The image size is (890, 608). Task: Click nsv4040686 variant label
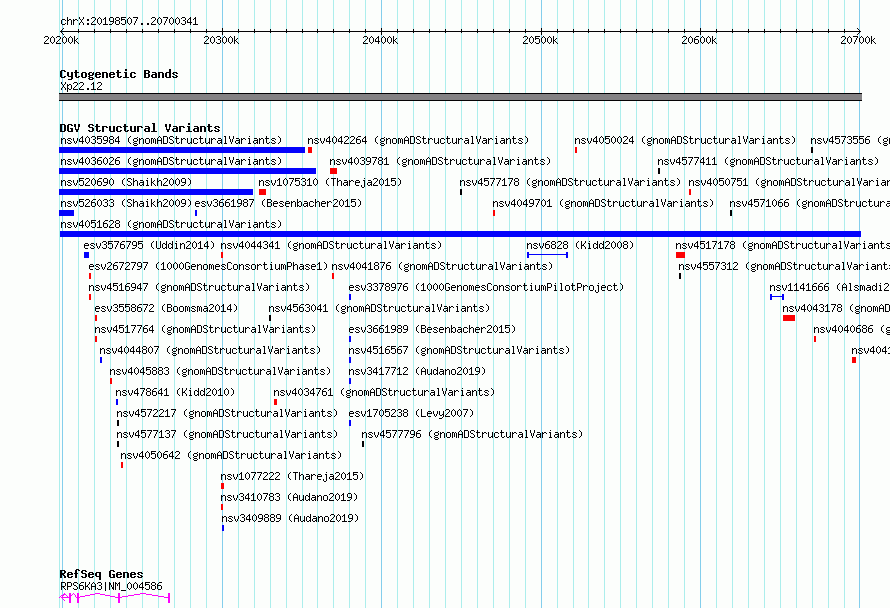851,329
